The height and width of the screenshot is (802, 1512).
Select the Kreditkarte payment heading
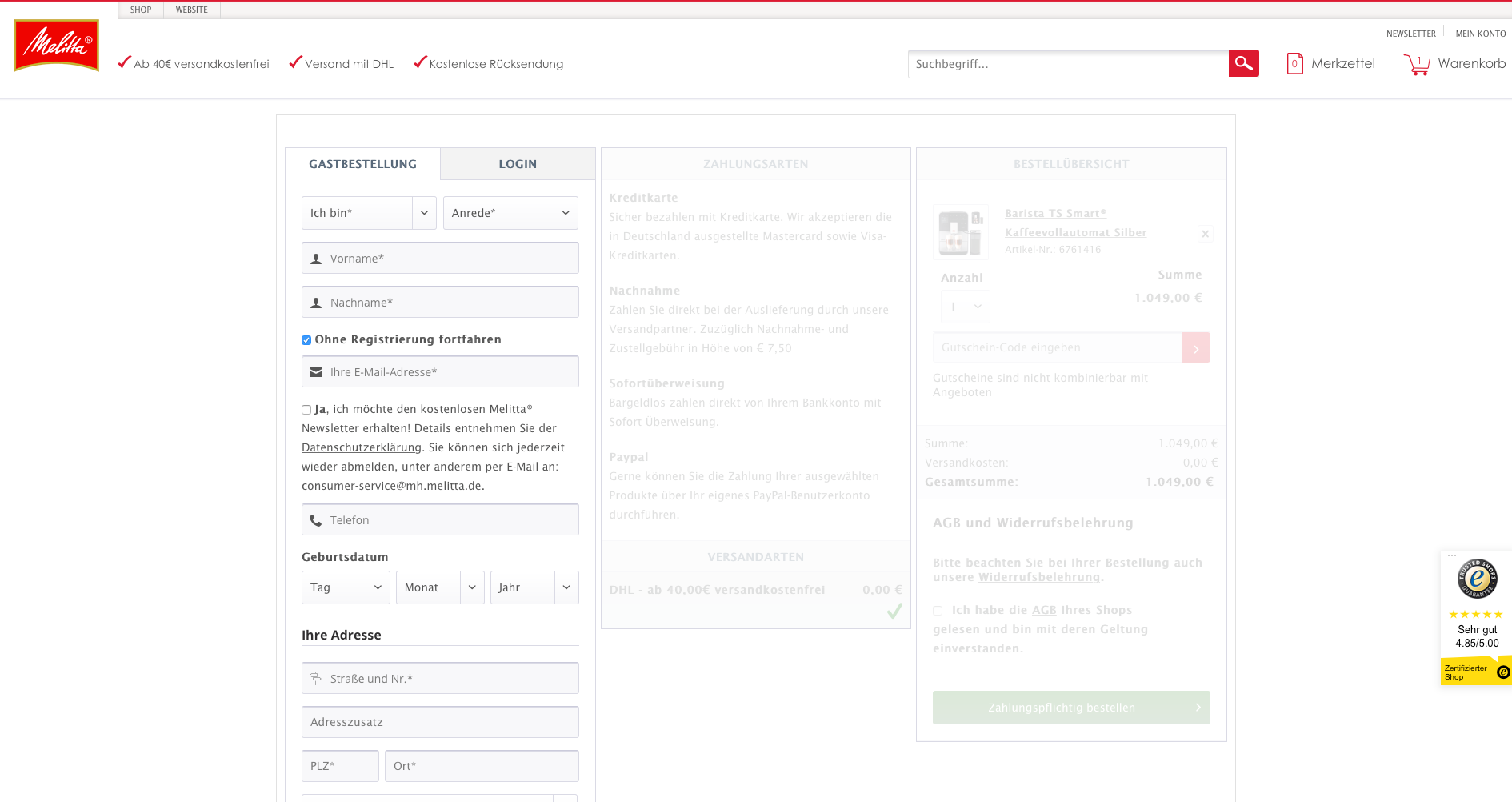[x=643, y=198]
